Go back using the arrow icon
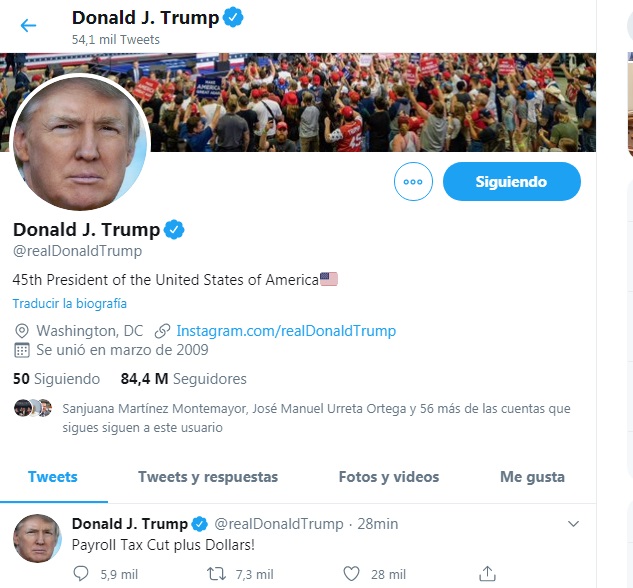The height and width of the screenshot is (588, 633). point(28,25)
